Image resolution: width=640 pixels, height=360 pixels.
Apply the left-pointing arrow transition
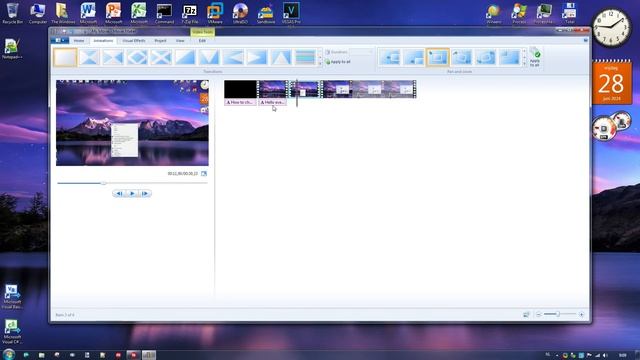pos(233,58)
